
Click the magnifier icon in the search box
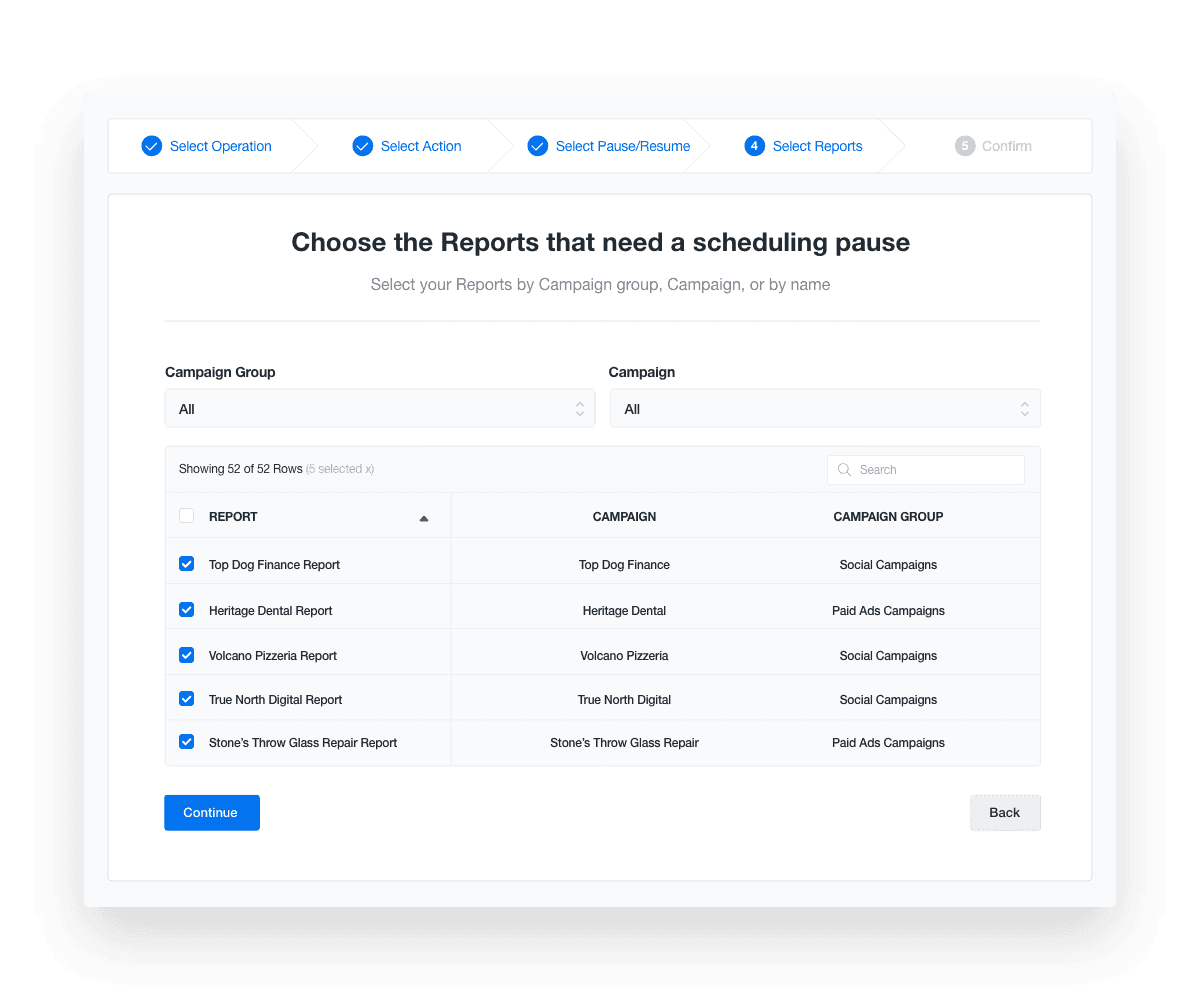pyautogui.click(x=843, y=469)
